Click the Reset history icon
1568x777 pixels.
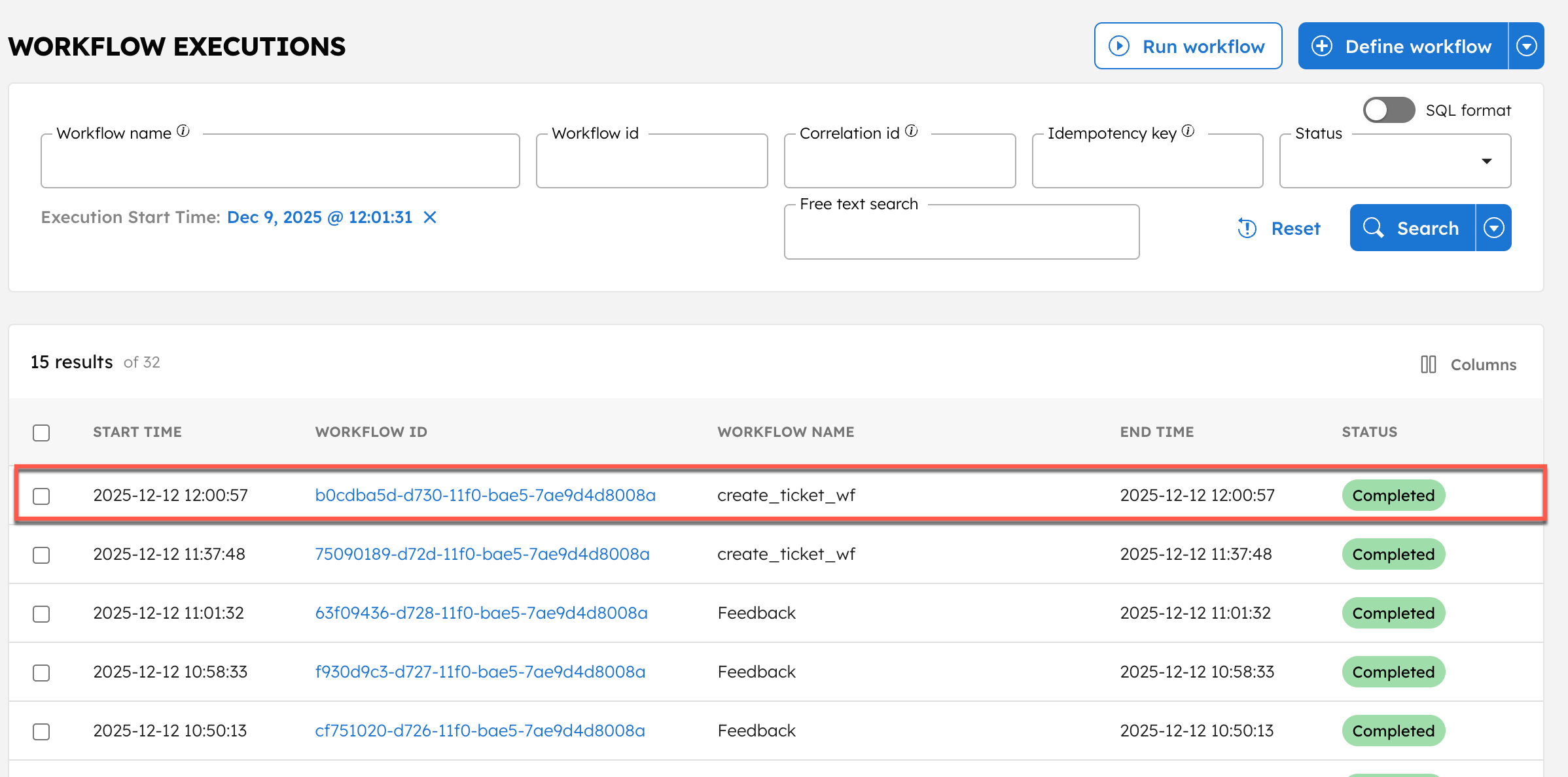coord(1247,228)
